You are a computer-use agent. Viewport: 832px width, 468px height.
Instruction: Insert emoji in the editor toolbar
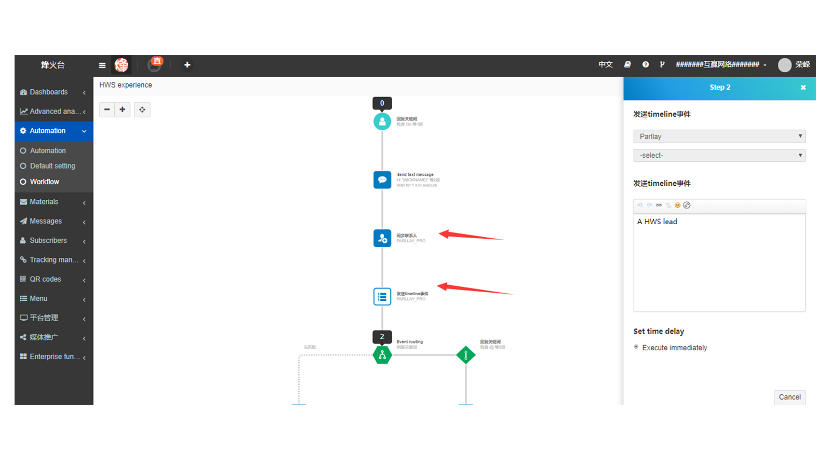click(677, 205)
